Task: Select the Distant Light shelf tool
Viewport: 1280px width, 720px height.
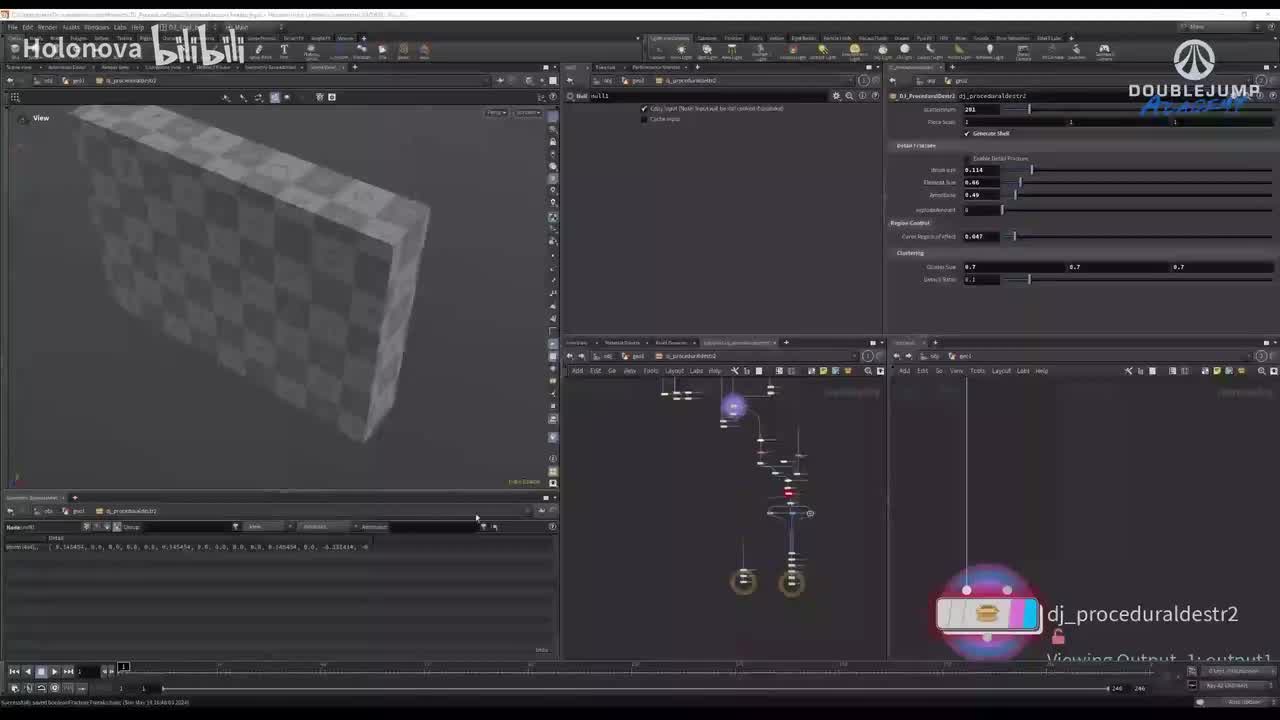Action: coord(822,49)
